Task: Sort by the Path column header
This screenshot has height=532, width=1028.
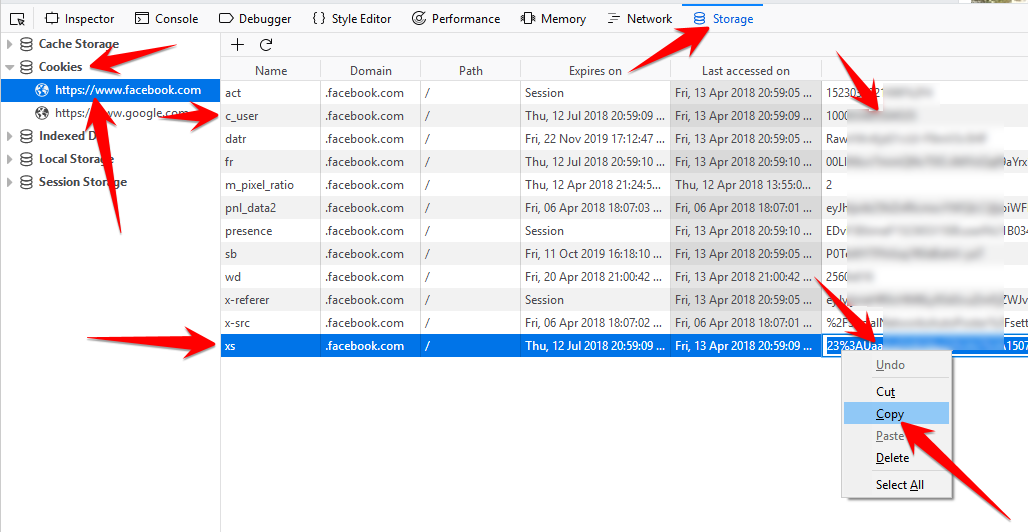Action: tap(471, 71)
